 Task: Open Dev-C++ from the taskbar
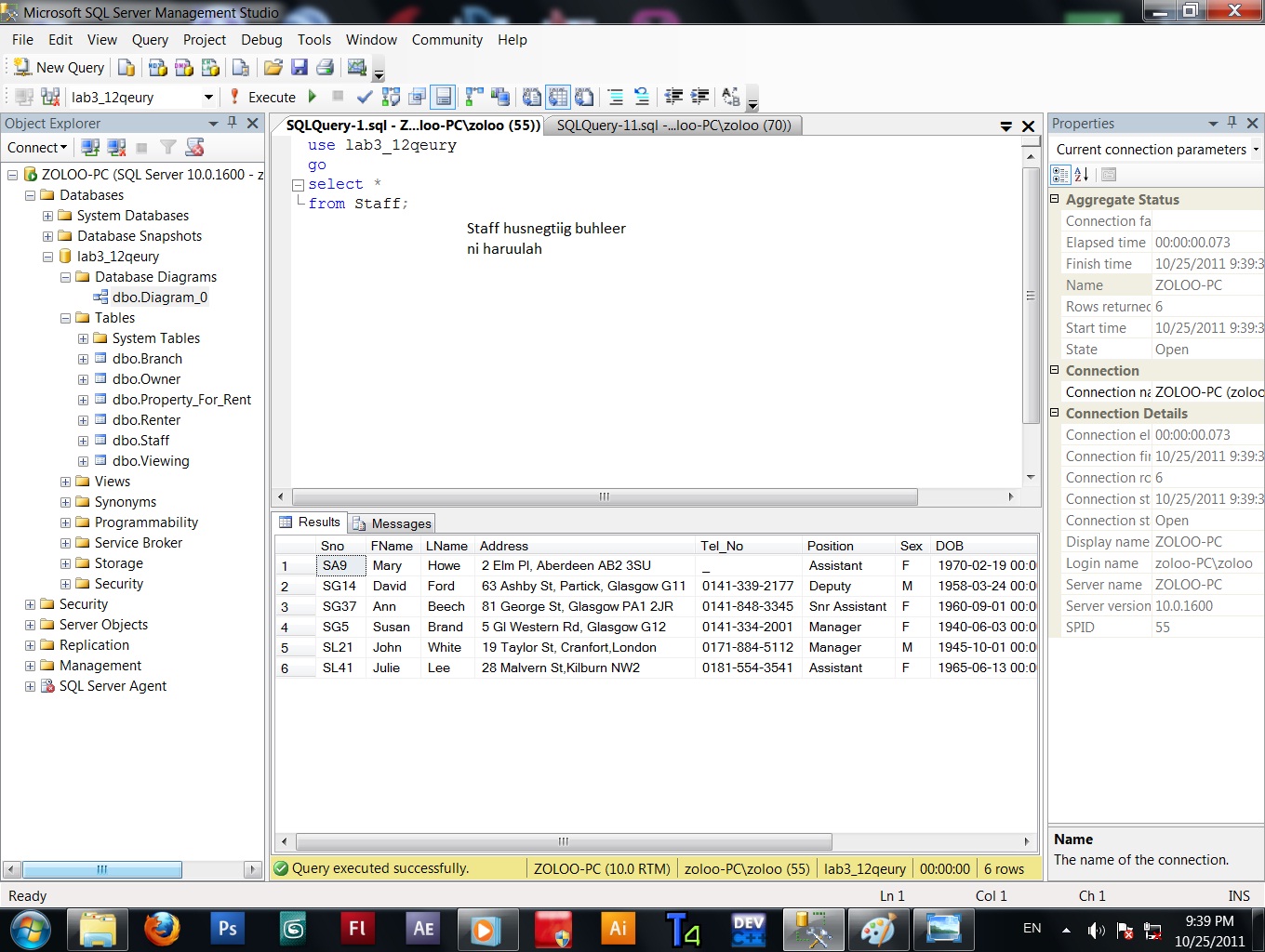[x=748, y=929]
